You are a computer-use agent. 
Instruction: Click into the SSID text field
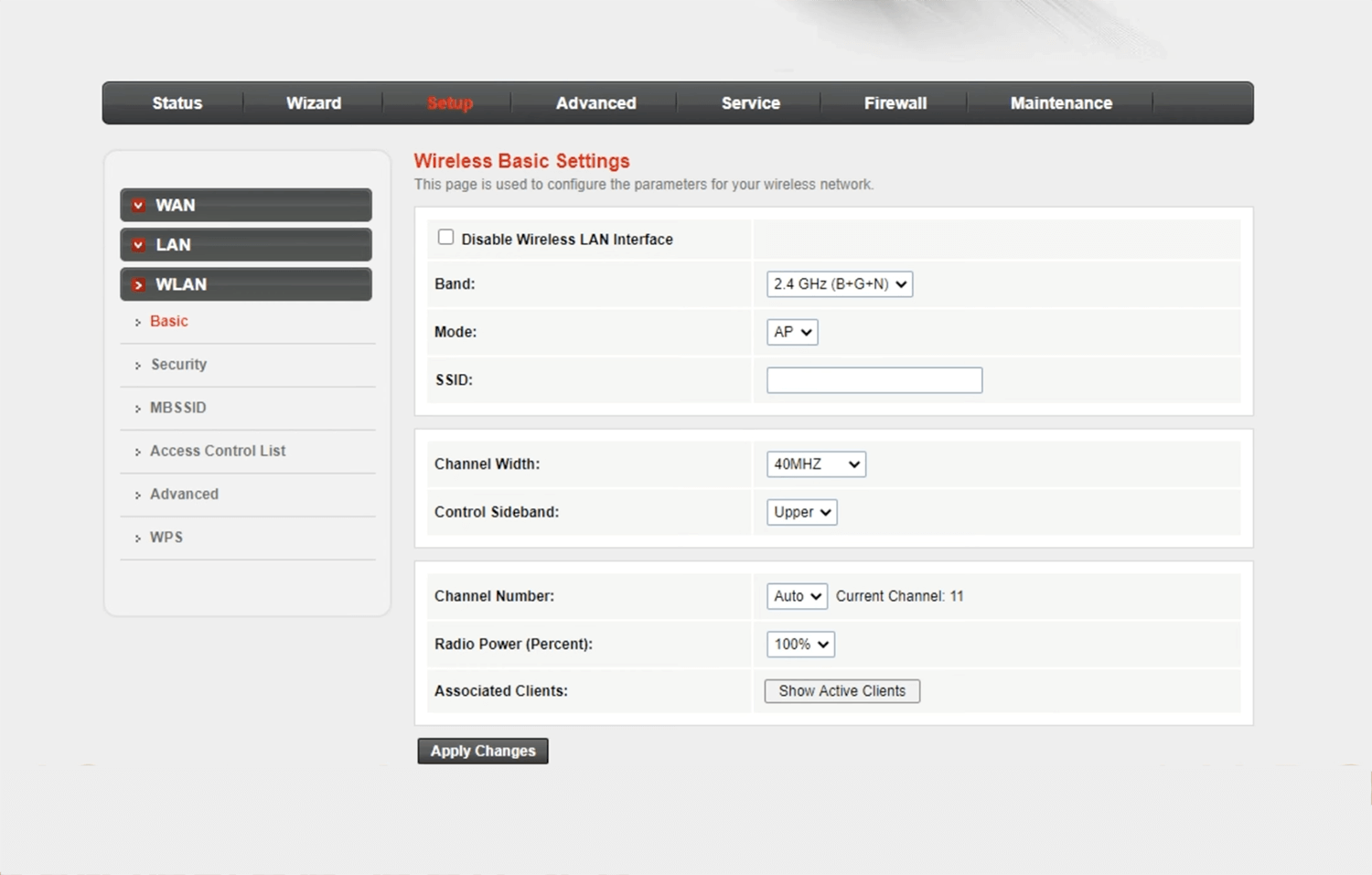point(874,380)
